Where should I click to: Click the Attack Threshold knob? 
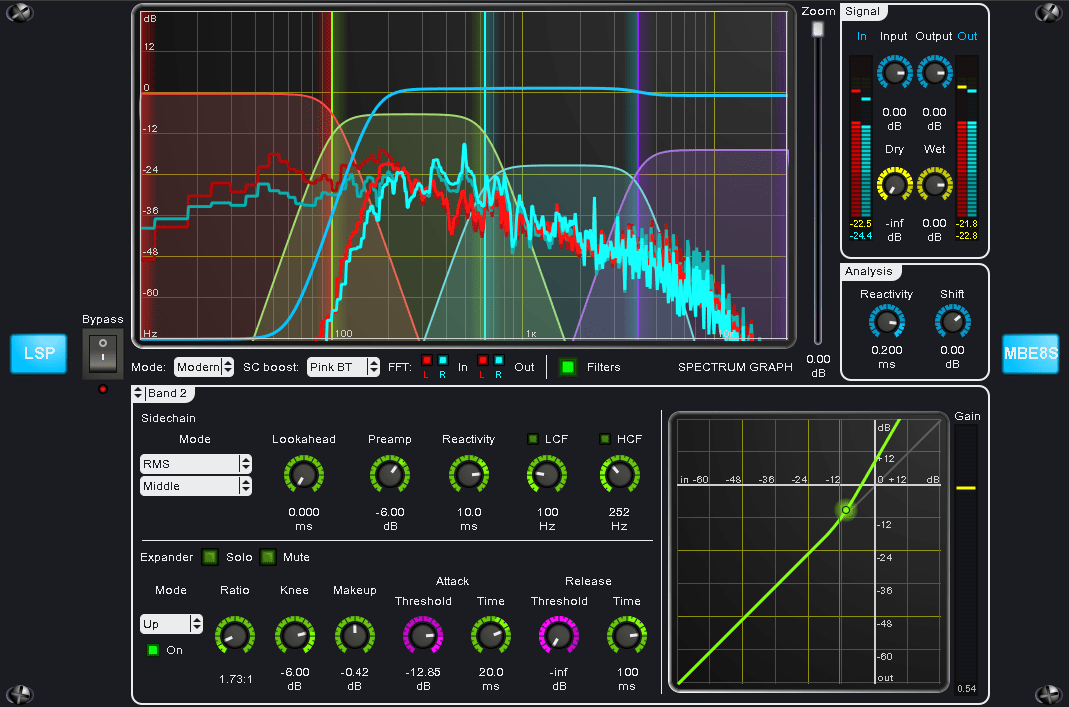[x=423, y=636]
